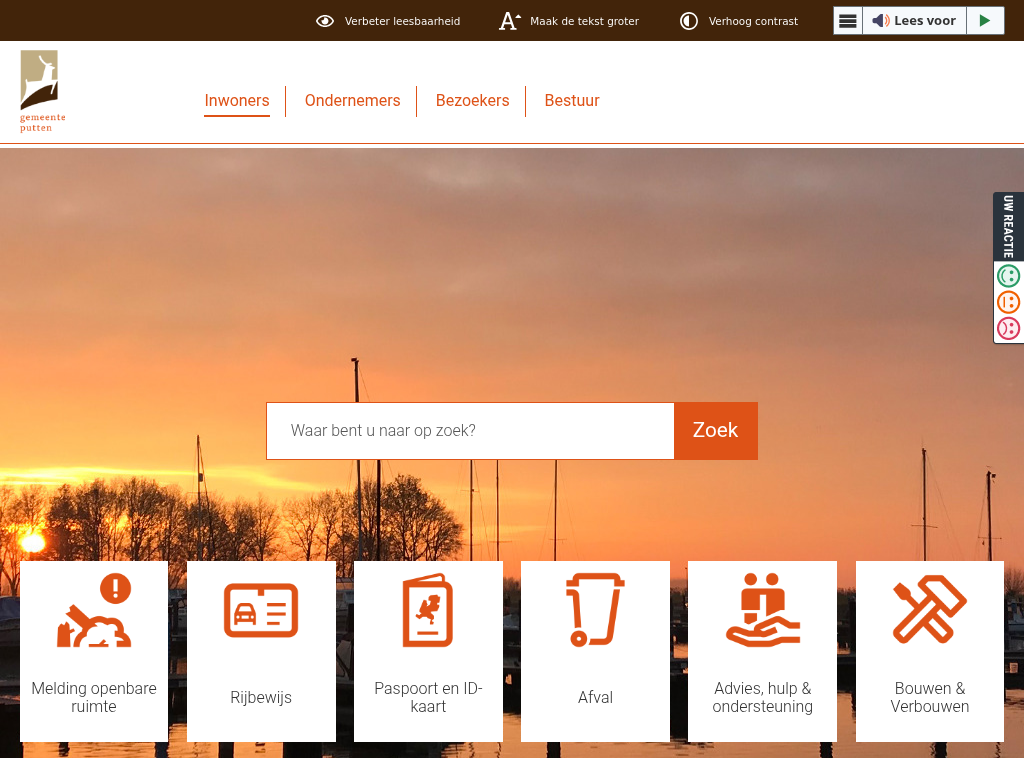Focus the 'Waar bent u naar op zoek?' field
The width and height of the screenshot is (1024, 768).
tap(470, 431)
